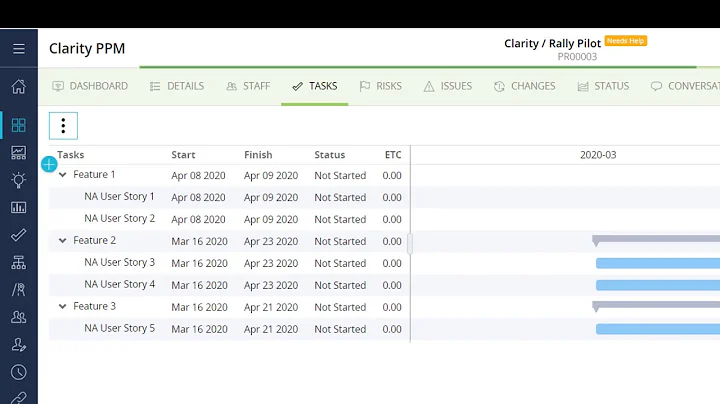Image resolution: width=720 pixels, height=404 pixels.
Task: Select the NA User Story 4 task
Action: coord(119,284)
